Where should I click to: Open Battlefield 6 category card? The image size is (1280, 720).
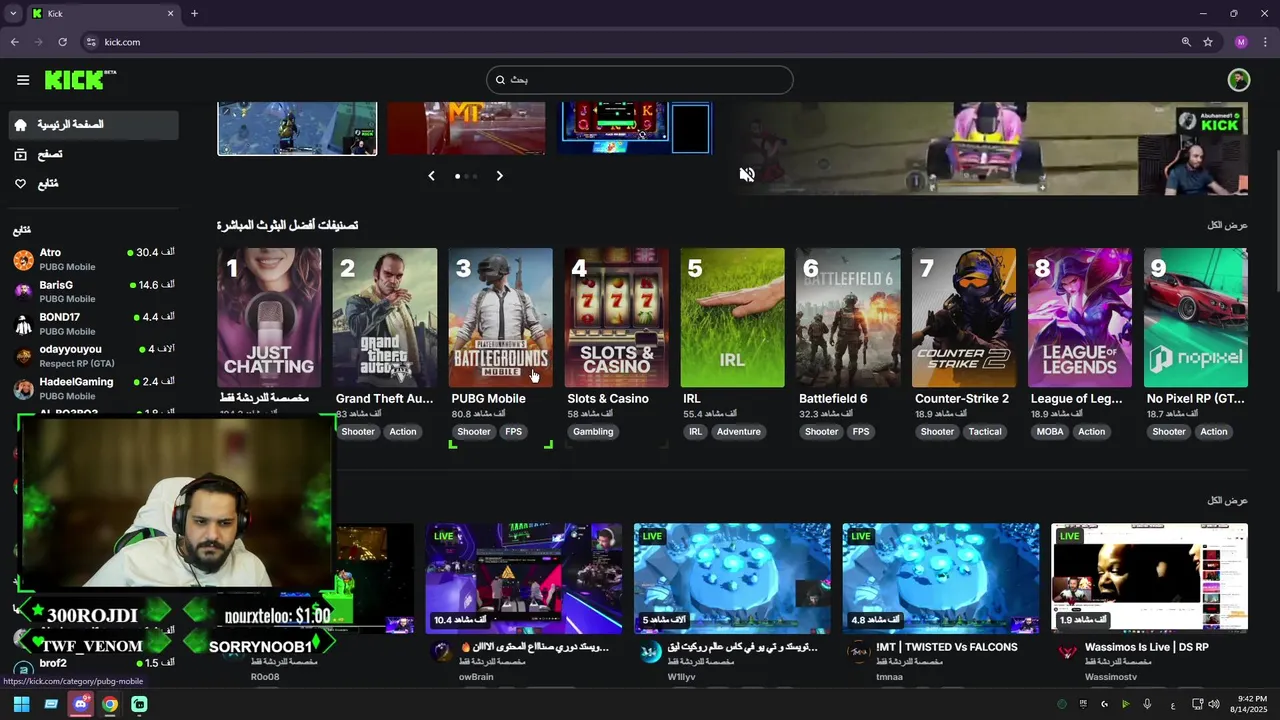click(x=848, y=317)
